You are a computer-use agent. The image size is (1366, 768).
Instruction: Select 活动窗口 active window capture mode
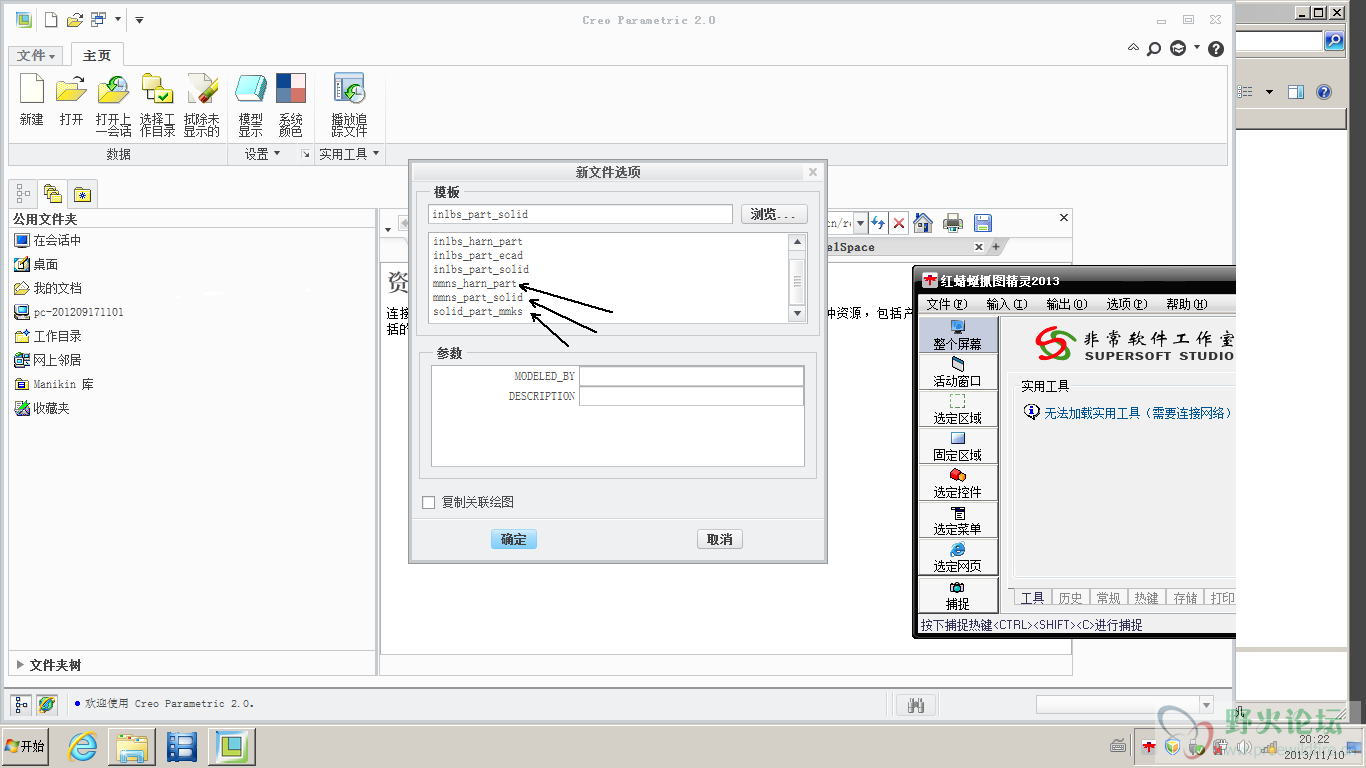pos(957,372)
